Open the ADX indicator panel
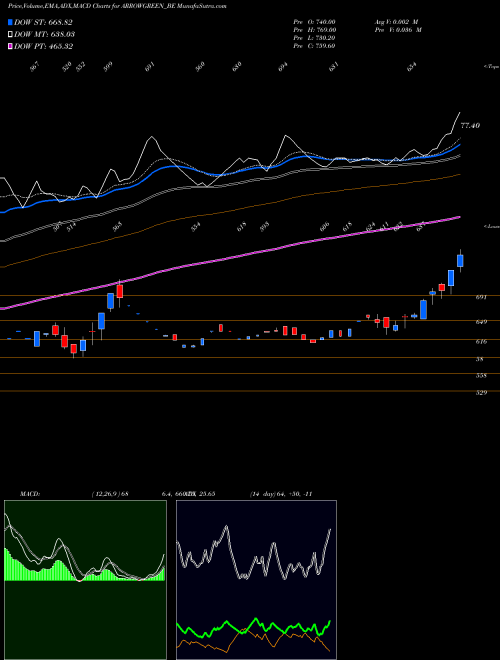 tap(256, 580)
